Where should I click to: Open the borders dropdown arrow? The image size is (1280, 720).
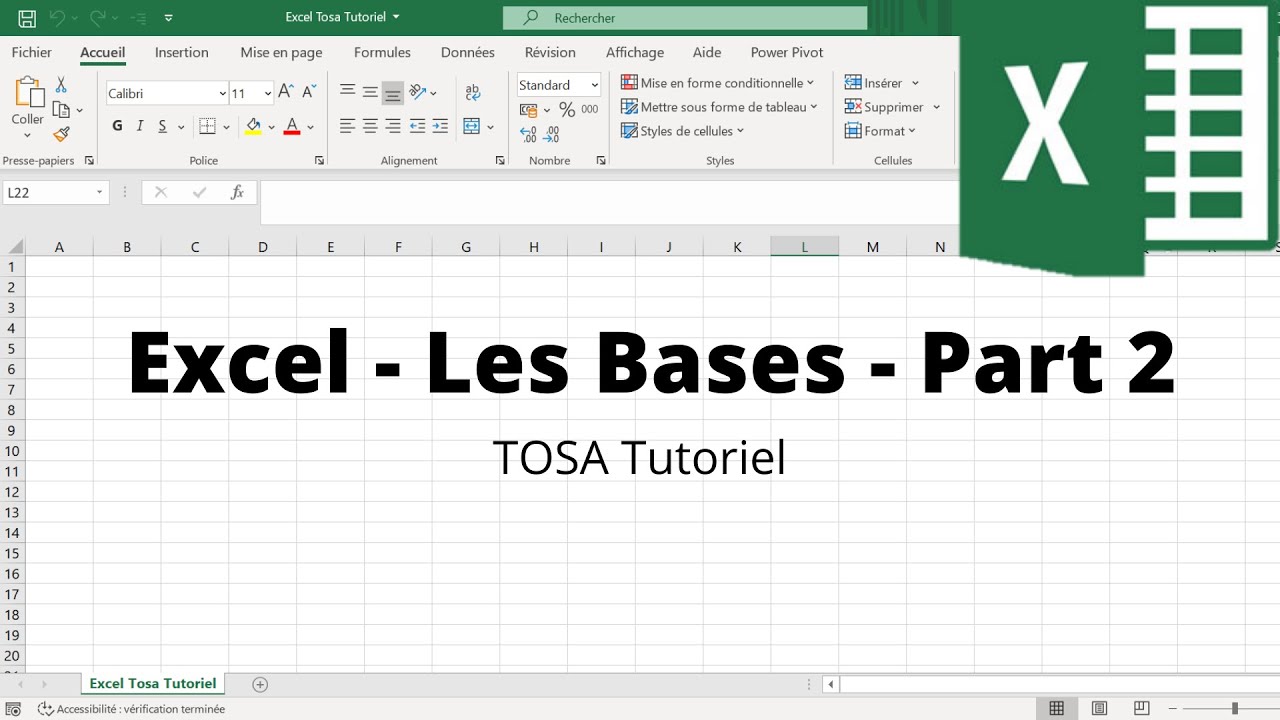(226, 127)
